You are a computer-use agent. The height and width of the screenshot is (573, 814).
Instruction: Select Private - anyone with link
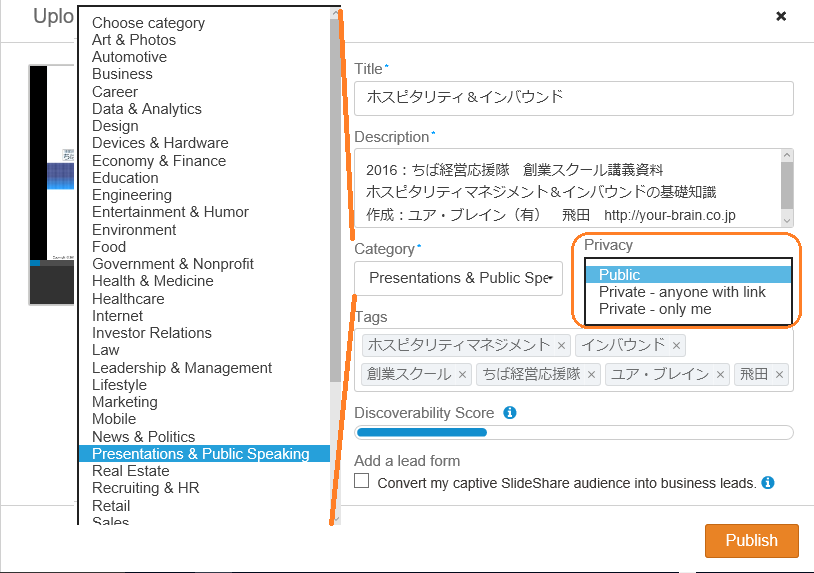[x=682, y=292]
